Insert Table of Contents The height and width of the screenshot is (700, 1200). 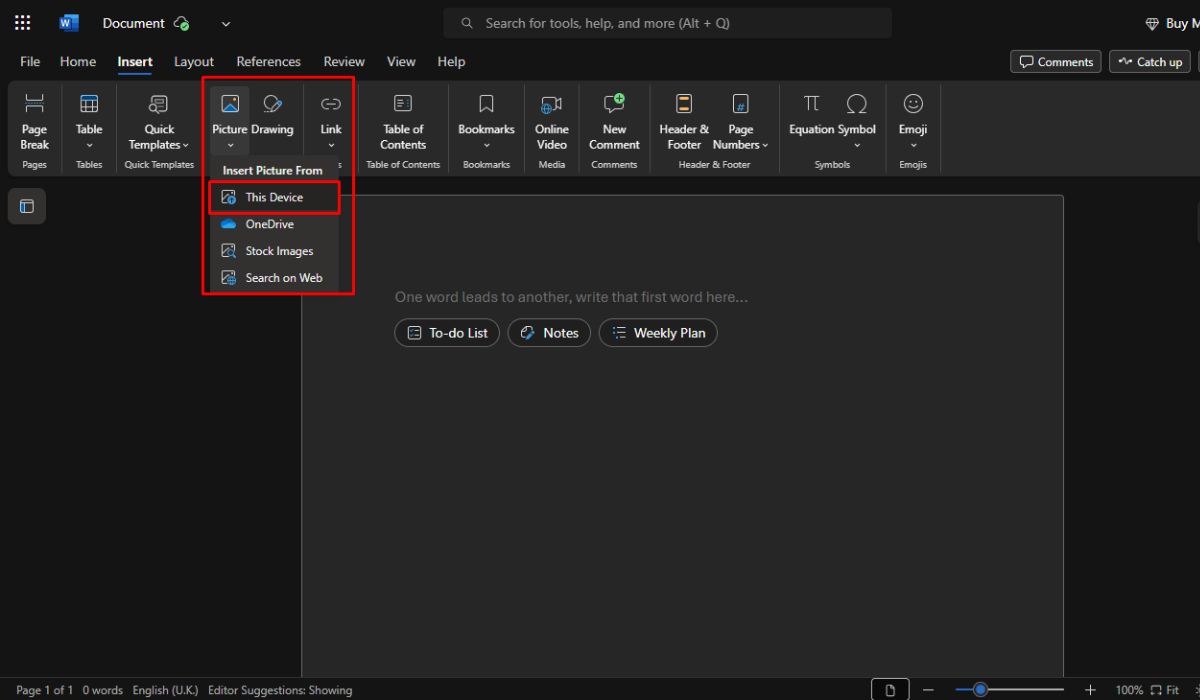(403, 121)
